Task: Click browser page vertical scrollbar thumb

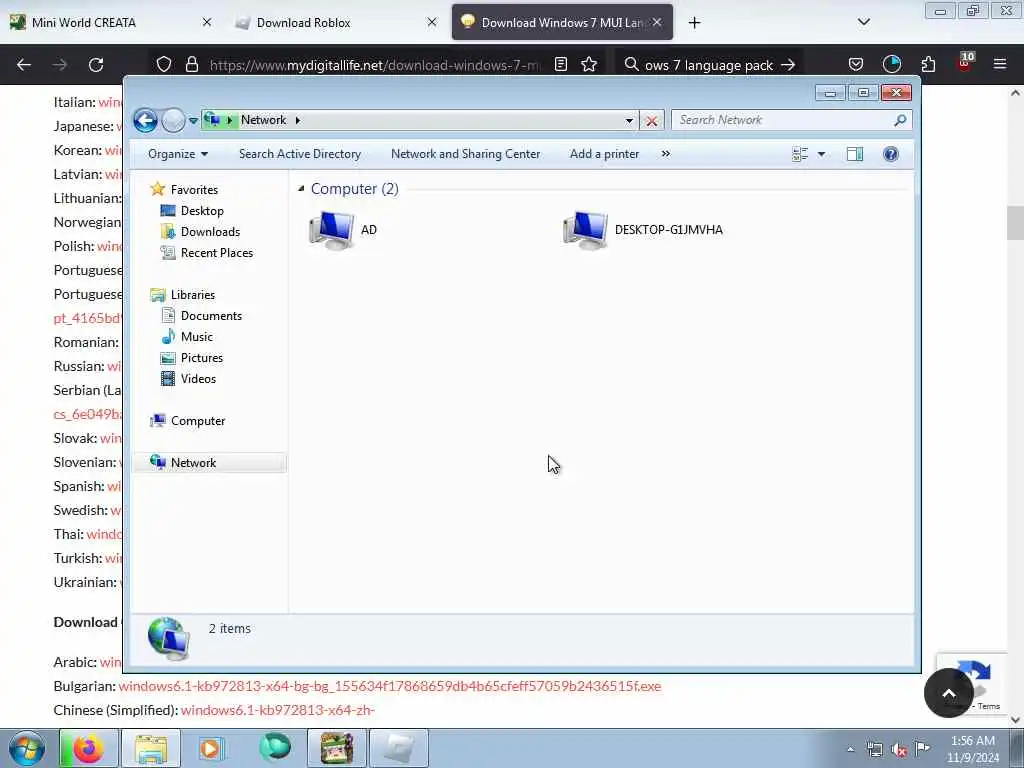Action: [1015, 223]
